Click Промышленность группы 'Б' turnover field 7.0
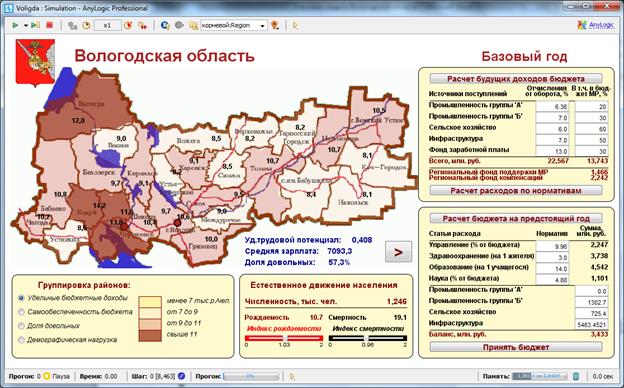Image resolution: width=624 pixels, height=388 pixels. click(552, 117)
